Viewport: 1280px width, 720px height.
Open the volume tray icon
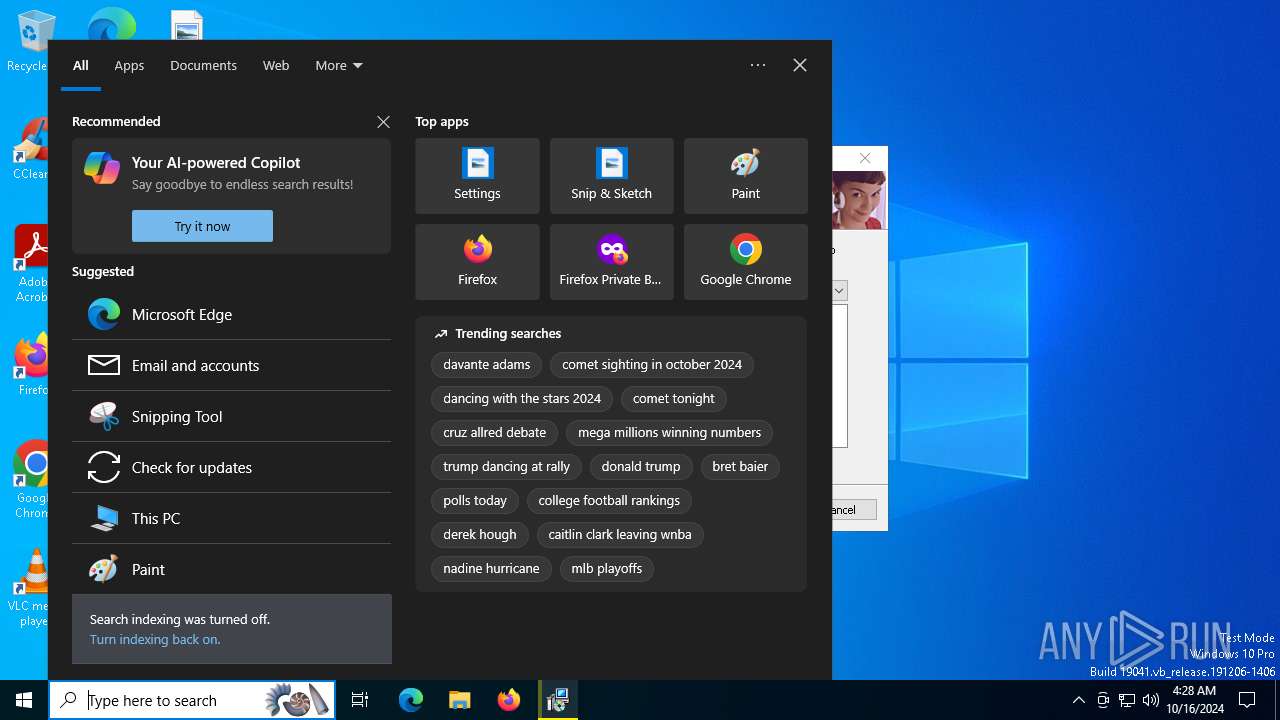click(x=1151, y=700)
